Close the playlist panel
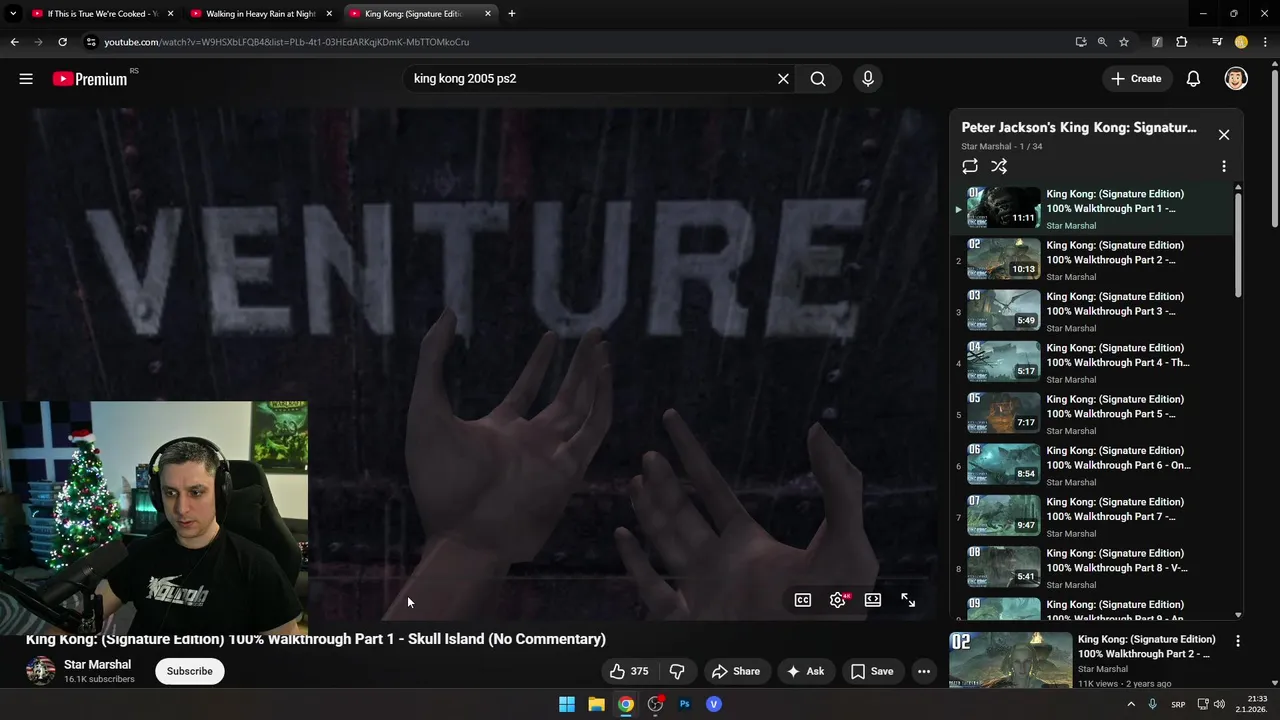 coord(1223,134)
